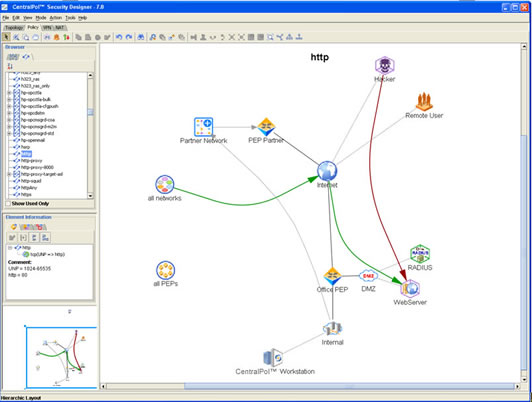Screen dimensions: 532x402
Task: Select the CentralPol Workstation node
Action: point(273,357)
